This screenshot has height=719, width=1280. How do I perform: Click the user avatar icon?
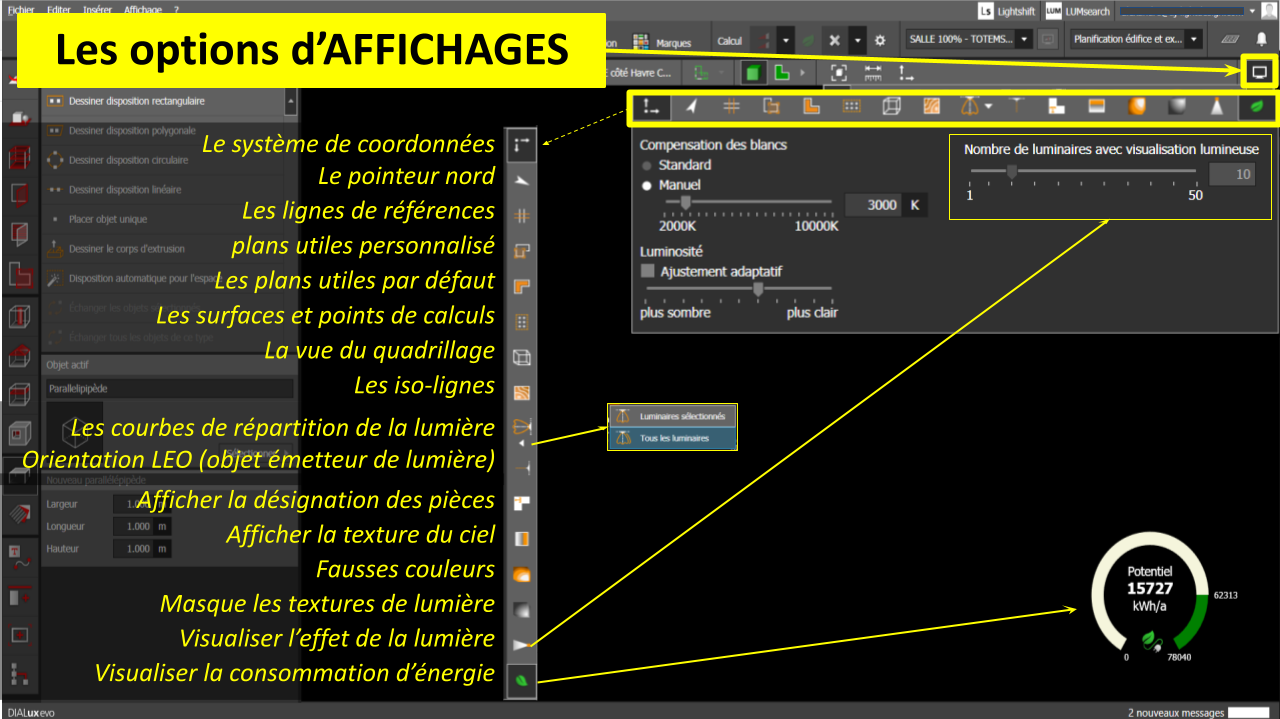[1268, 11]
